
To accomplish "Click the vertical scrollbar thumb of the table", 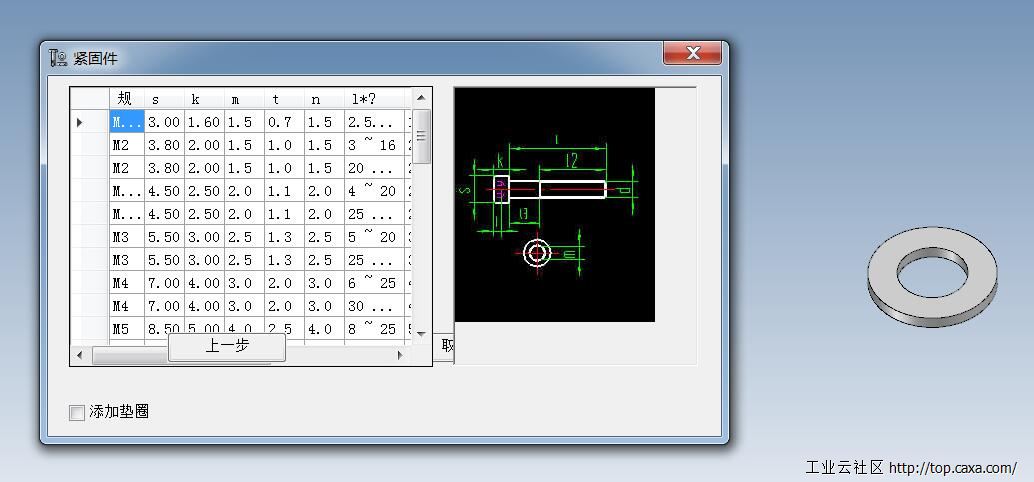I will [x=421, y=136].
